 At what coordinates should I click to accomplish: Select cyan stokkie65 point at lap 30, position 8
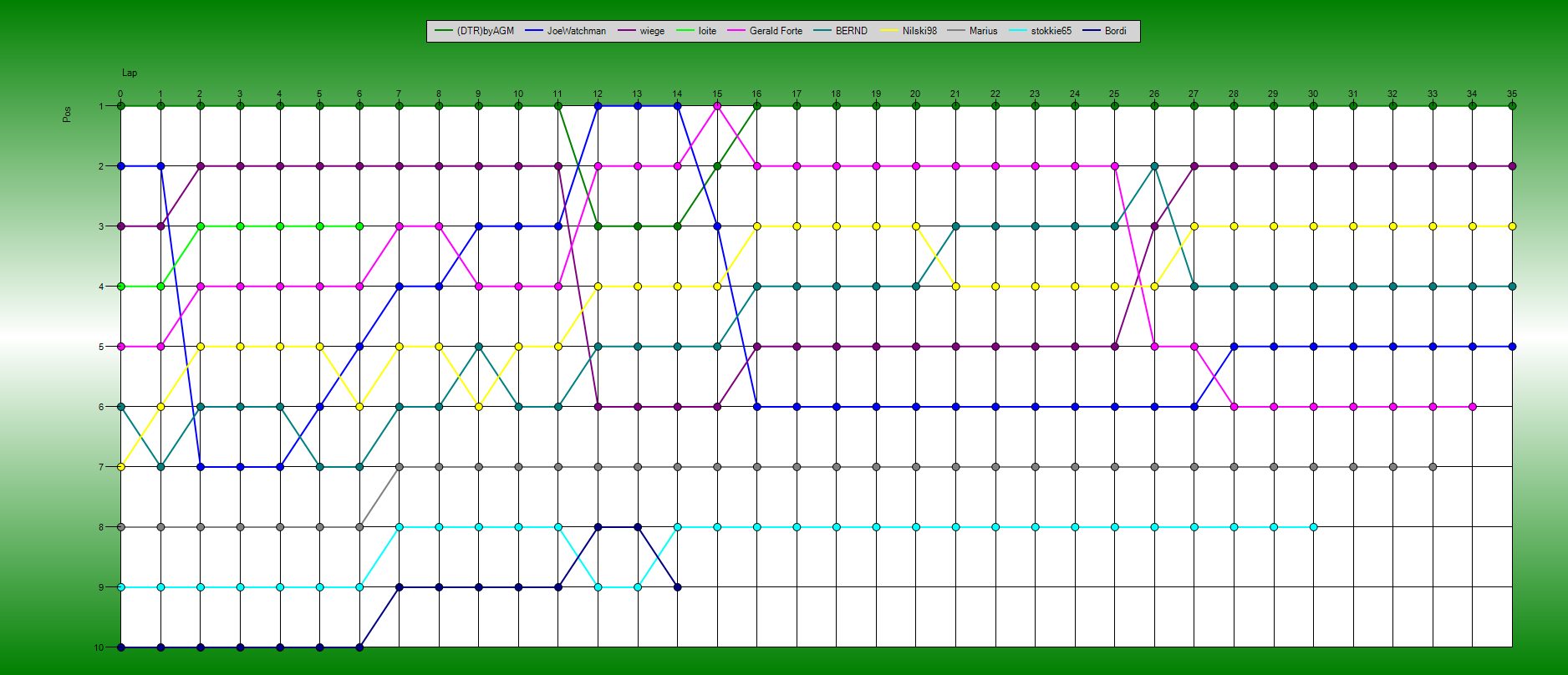1313,527
